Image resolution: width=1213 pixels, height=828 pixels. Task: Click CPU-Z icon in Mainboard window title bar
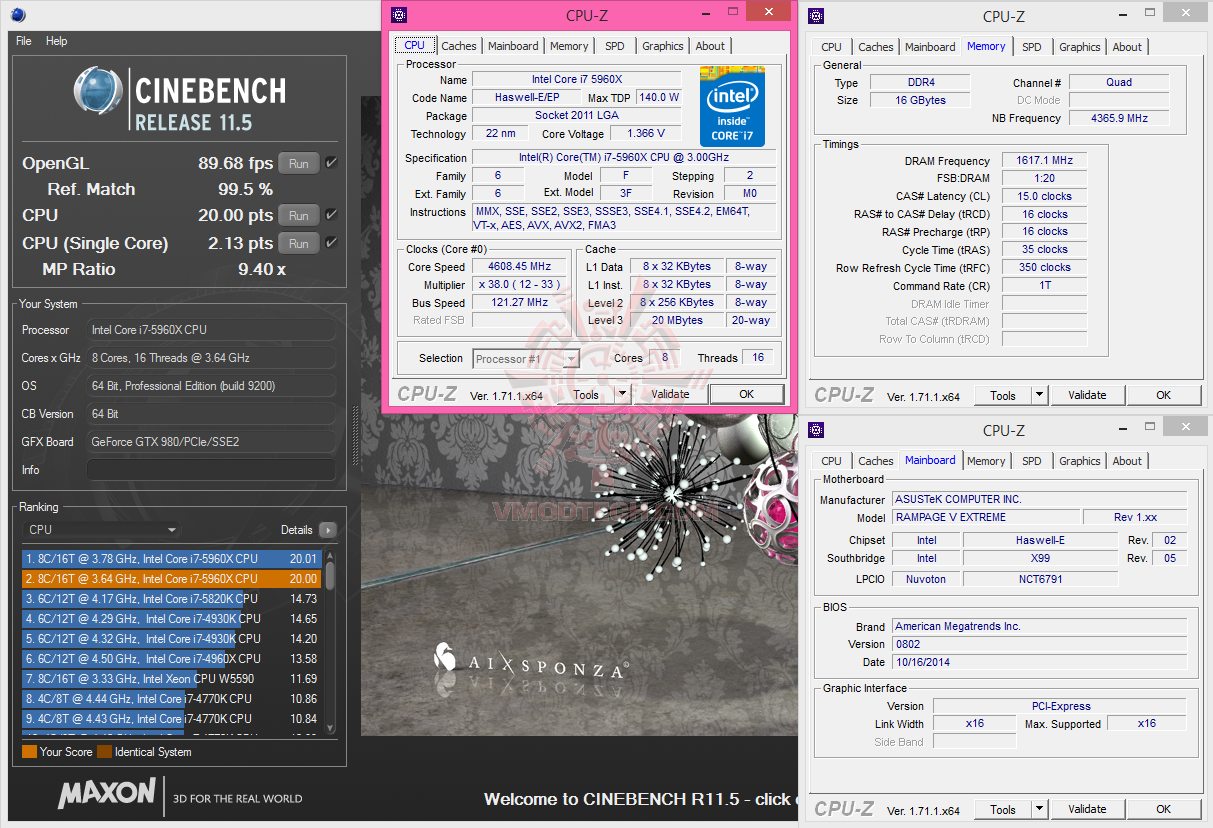pos(816,430)
